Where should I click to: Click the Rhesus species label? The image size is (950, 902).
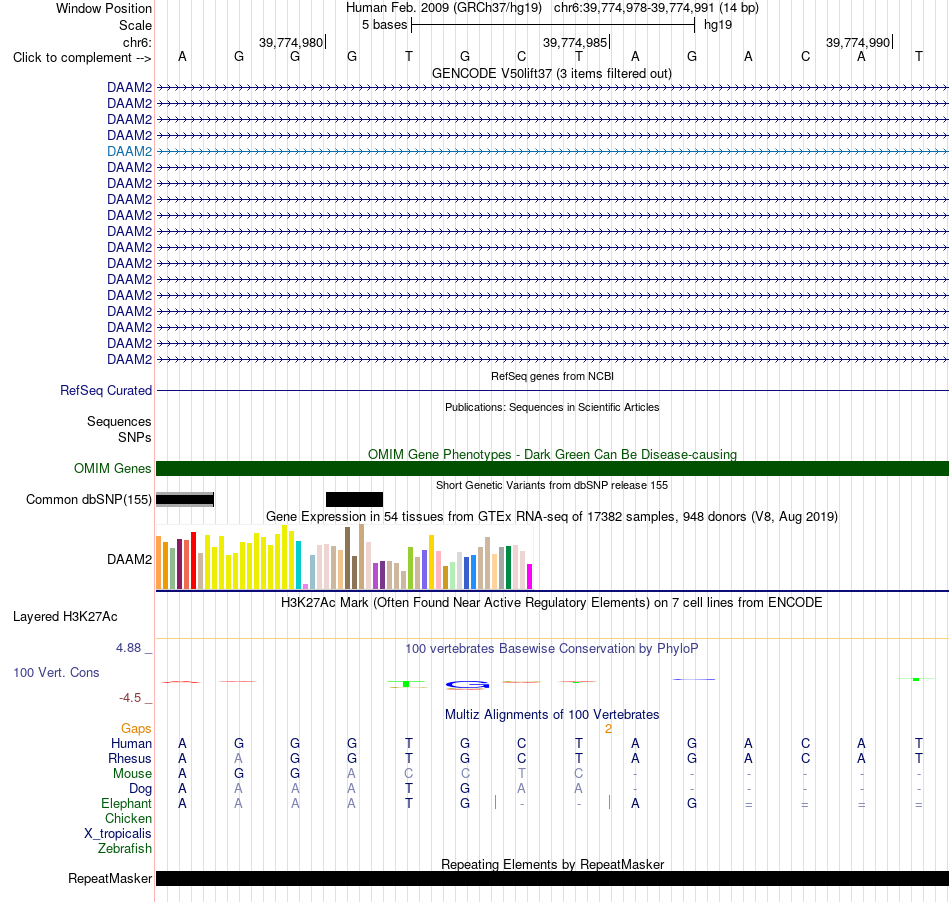coord(130,758)
